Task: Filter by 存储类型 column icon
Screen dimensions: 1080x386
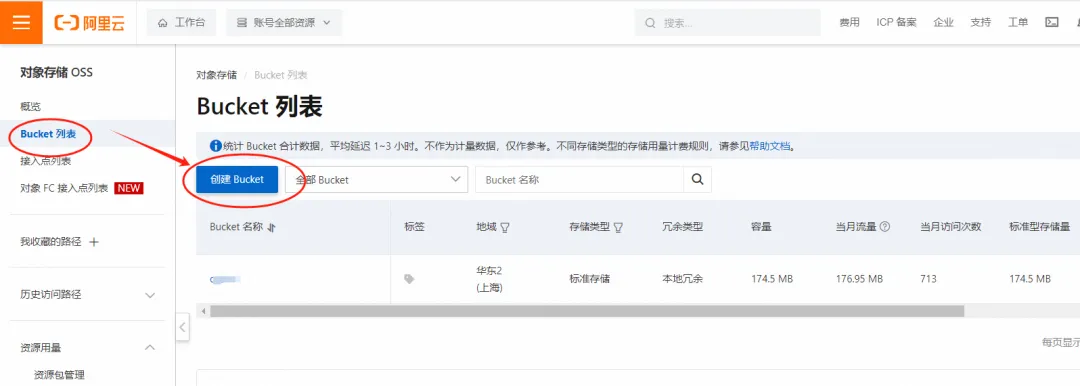Action: tap(618, 227)
